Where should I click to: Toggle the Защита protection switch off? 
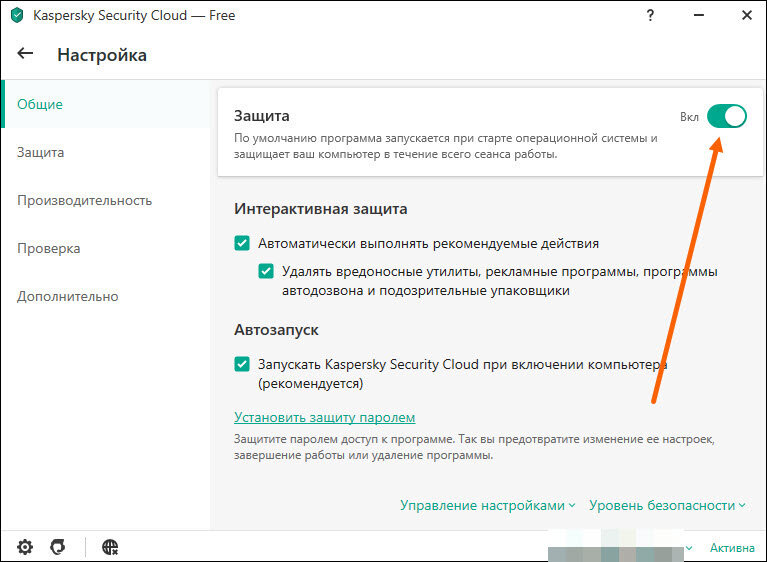tap(726, 116)
